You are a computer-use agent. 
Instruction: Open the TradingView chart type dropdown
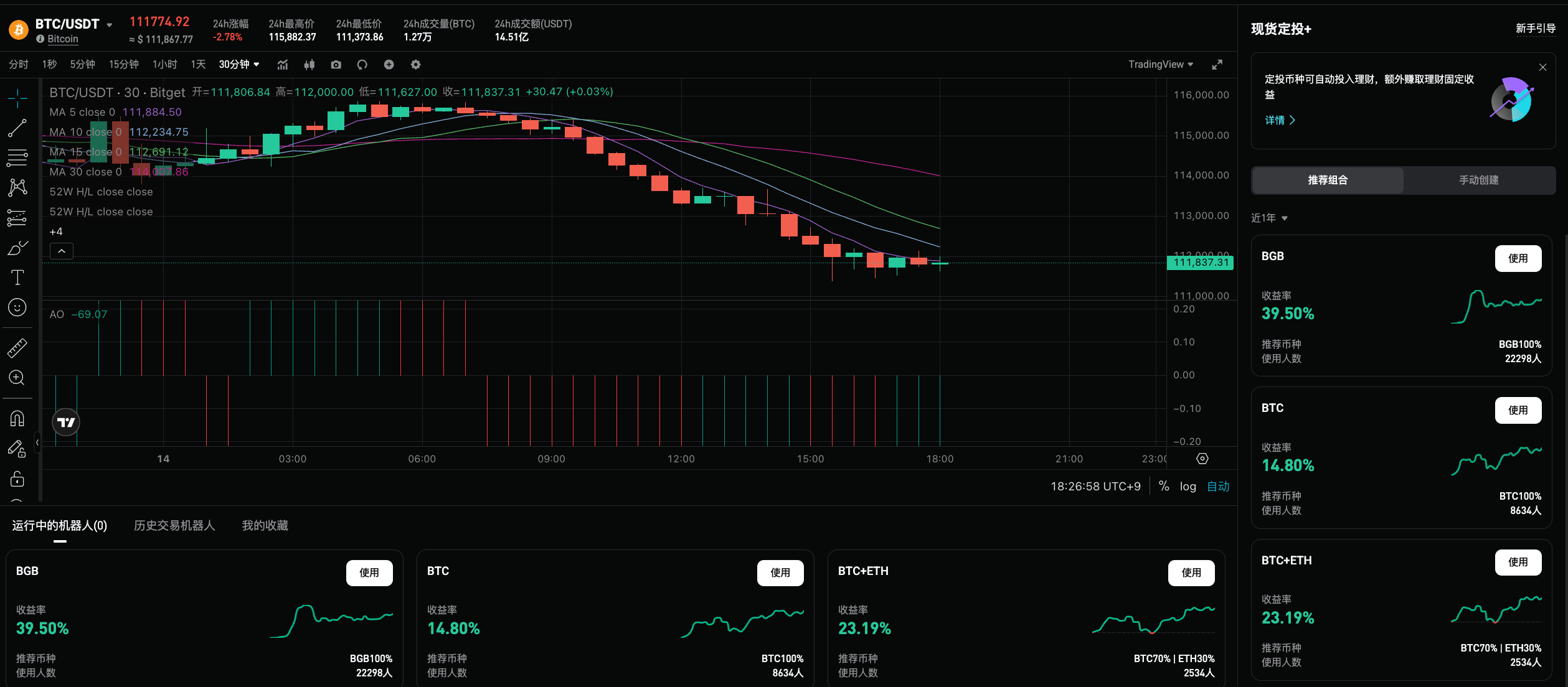pos(1160,65)
